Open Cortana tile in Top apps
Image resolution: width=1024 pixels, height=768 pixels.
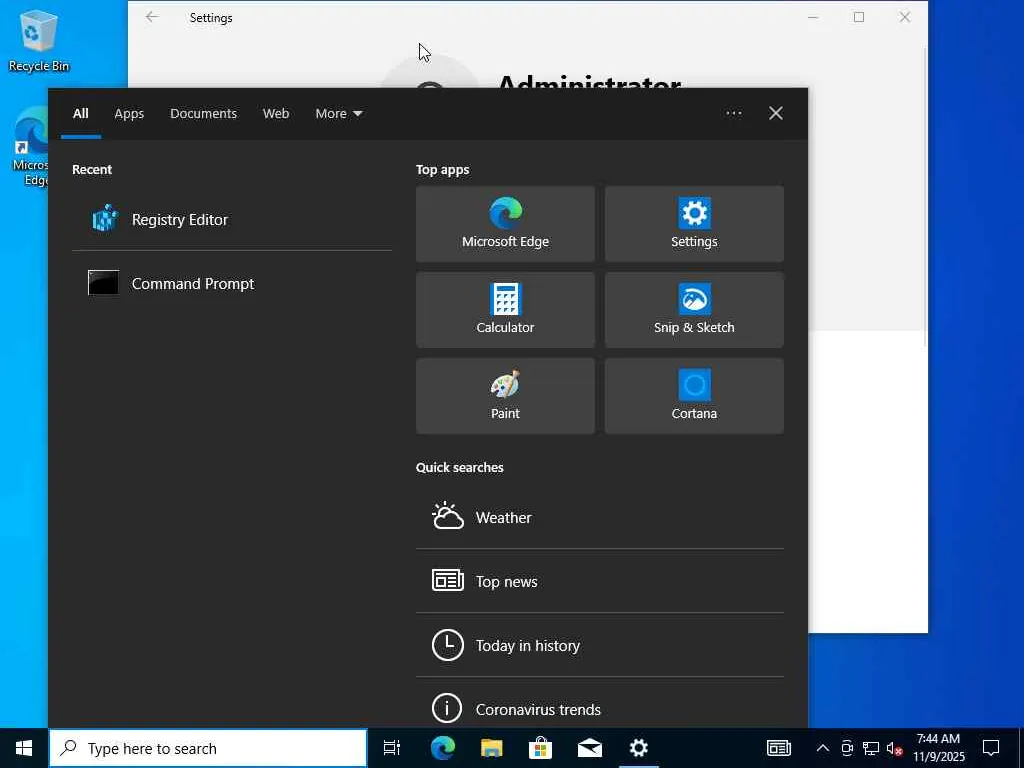(x=694, y=396)
